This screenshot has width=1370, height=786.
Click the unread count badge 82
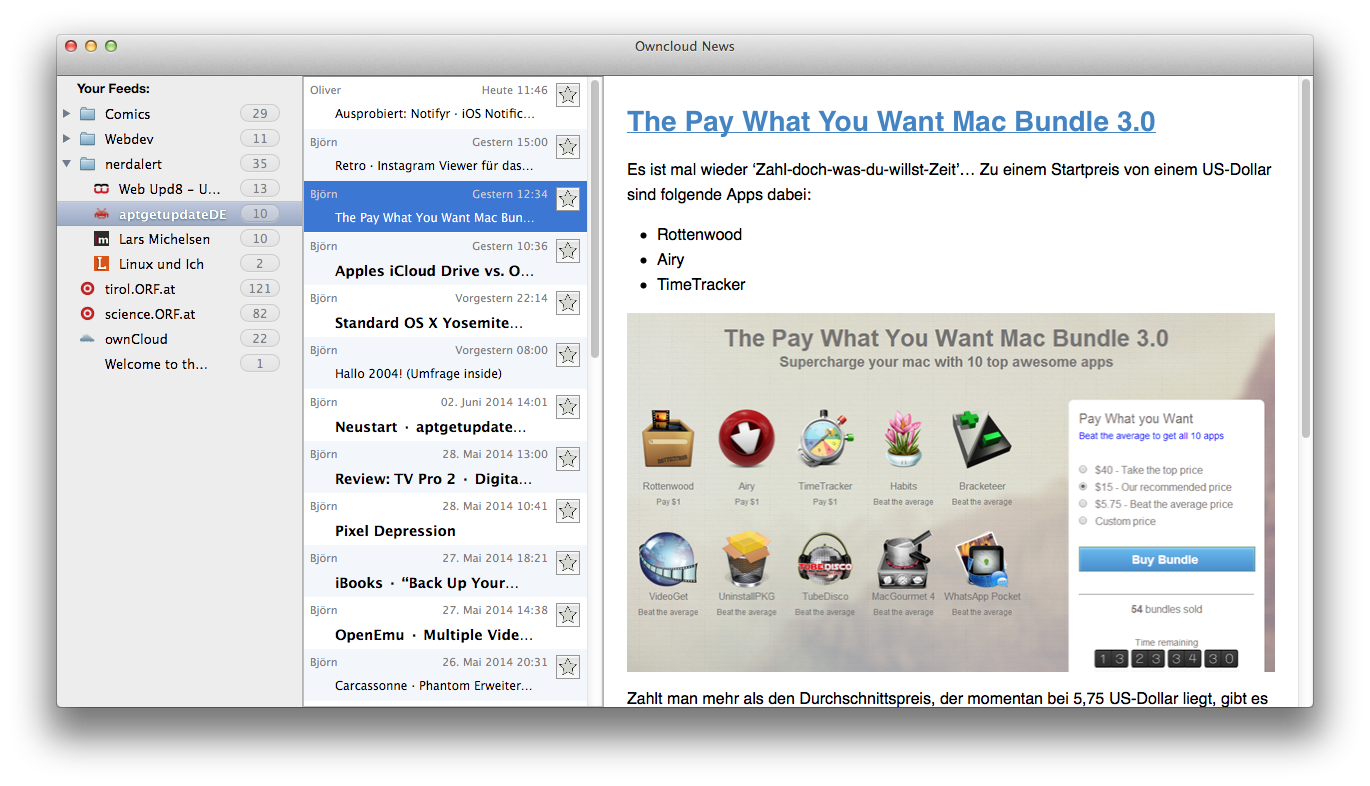[x=260, y=313]
